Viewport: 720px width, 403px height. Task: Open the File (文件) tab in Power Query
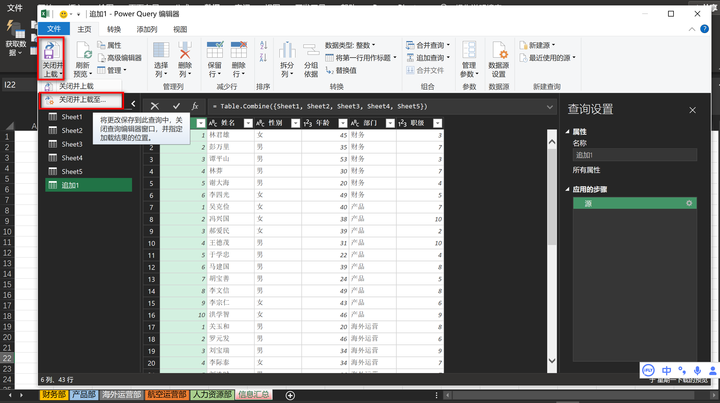click(54, 29)
